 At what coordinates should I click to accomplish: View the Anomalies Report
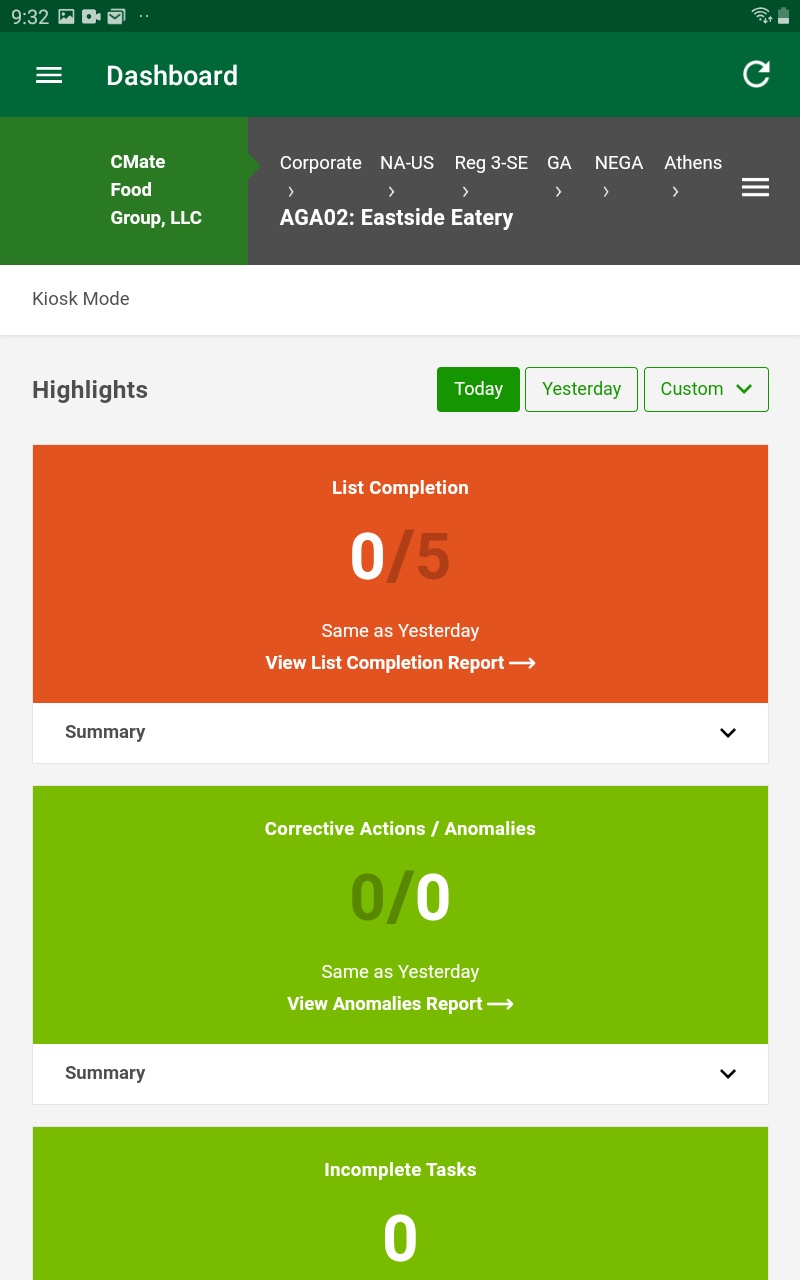click(400, 1003)
